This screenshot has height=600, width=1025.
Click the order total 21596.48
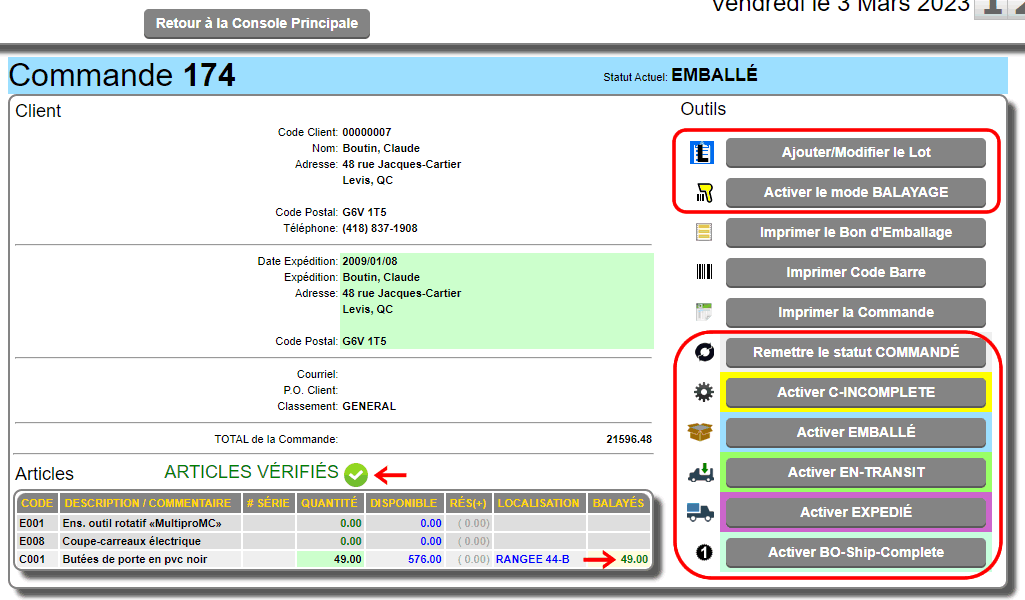tap(629, 439)
